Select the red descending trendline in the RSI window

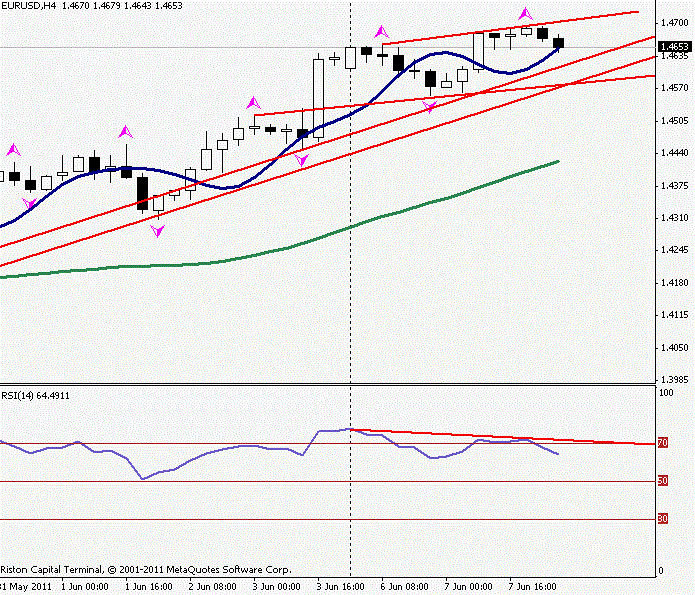click(501, 437)
